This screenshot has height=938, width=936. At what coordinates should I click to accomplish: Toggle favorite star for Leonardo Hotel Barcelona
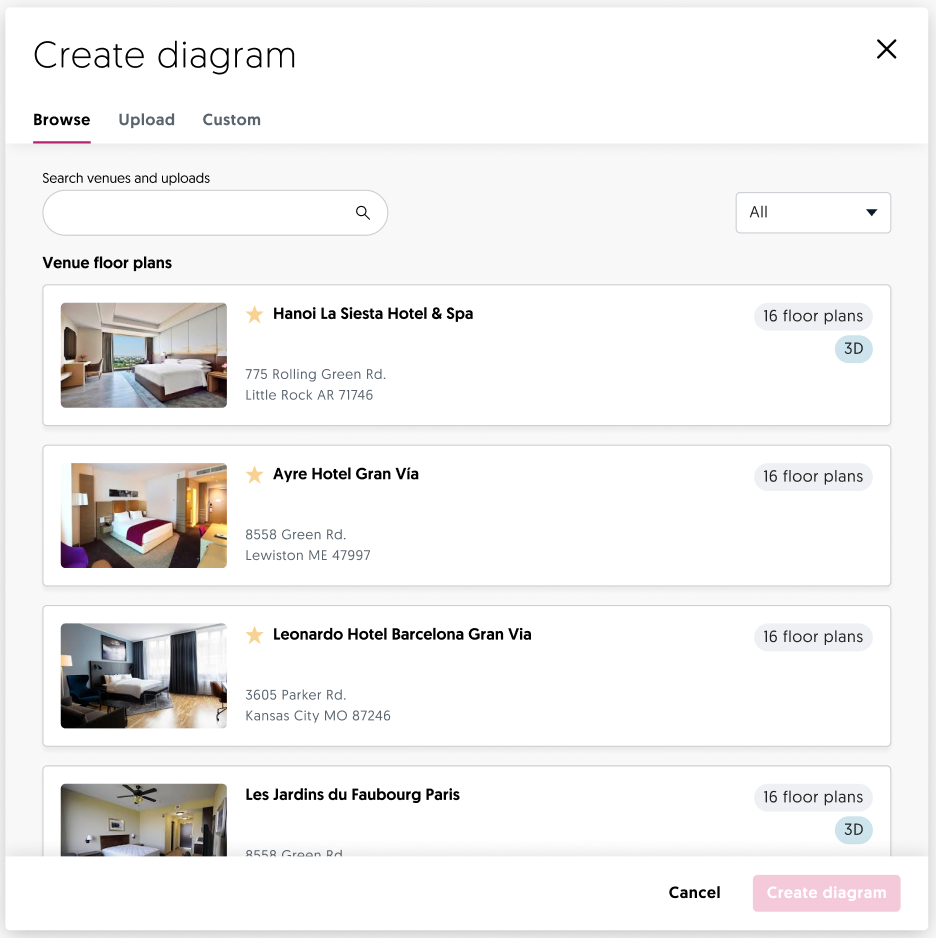[254, 635]
